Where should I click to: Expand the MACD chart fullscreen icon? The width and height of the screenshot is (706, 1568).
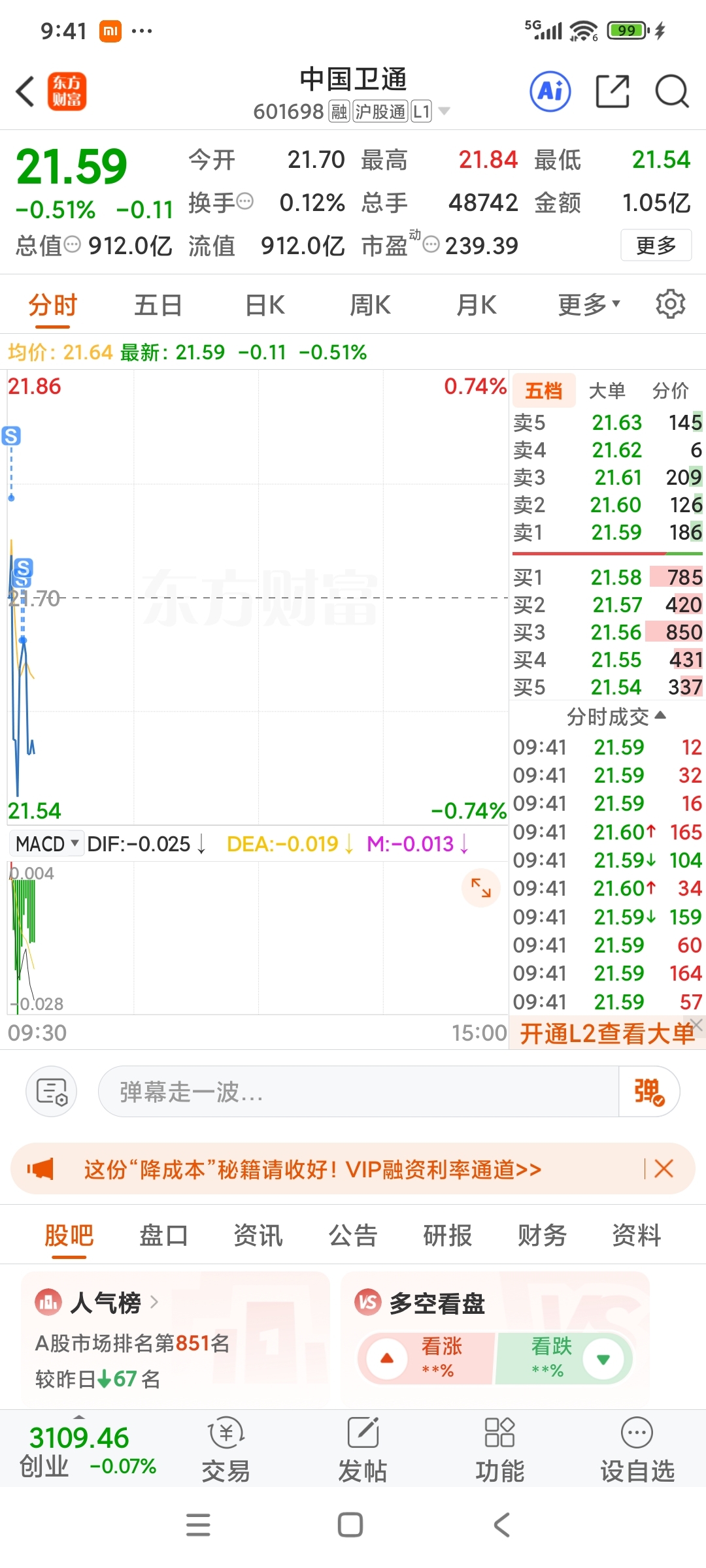[481, 888]
